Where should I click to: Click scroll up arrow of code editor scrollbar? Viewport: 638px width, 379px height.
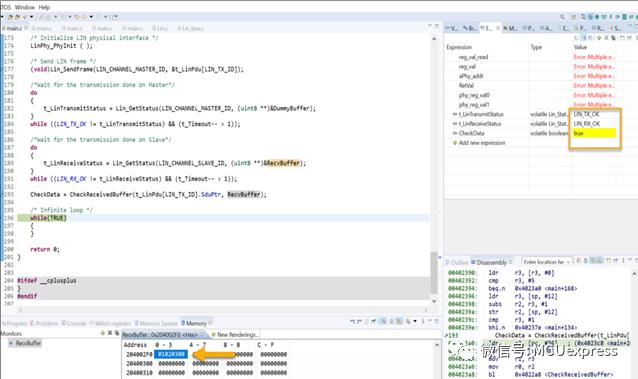pyautogui.click(x=434, y=39)
